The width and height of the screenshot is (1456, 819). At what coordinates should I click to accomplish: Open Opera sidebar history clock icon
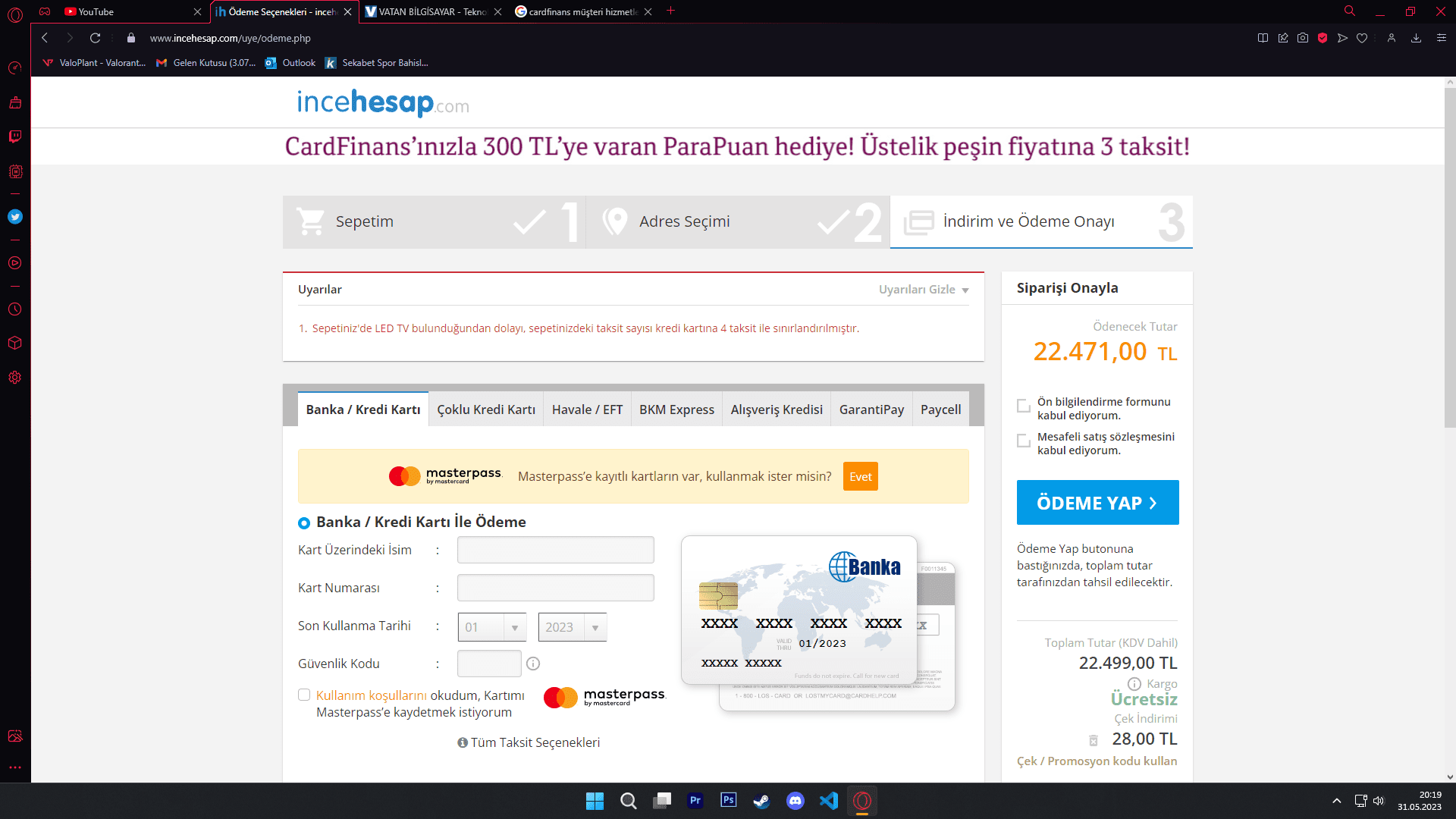[x=15, y=309]
